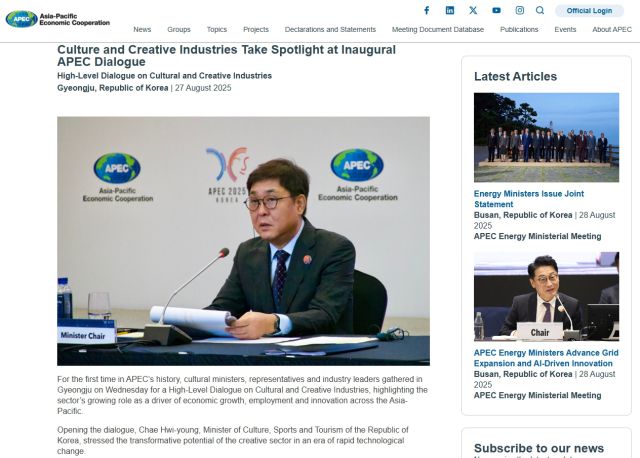
Task: Expand the Groups menu
Action: [179, 30]
